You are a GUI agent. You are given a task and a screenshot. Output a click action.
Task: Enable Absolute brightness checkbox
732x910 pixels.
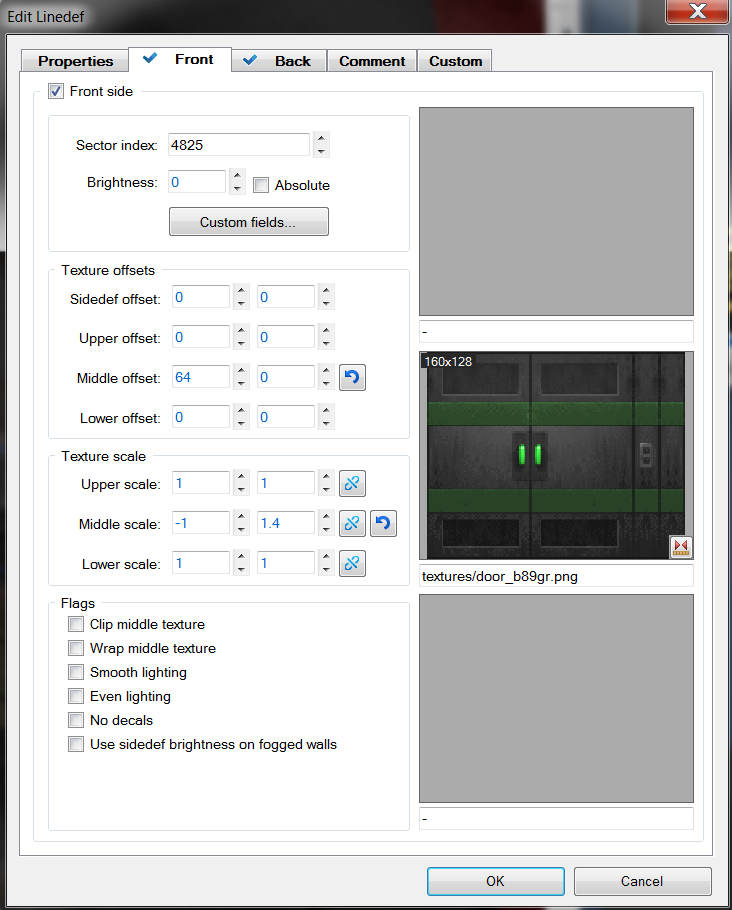[261, 185]
